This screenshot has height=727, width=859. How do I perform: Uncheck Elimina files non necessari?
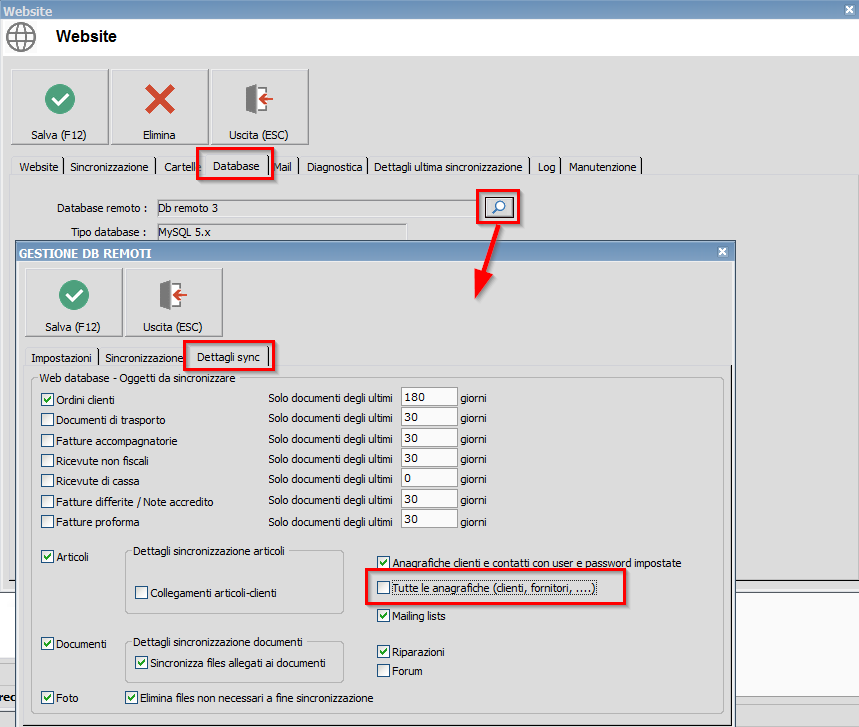pyautogui.click(x=131, y=698)
